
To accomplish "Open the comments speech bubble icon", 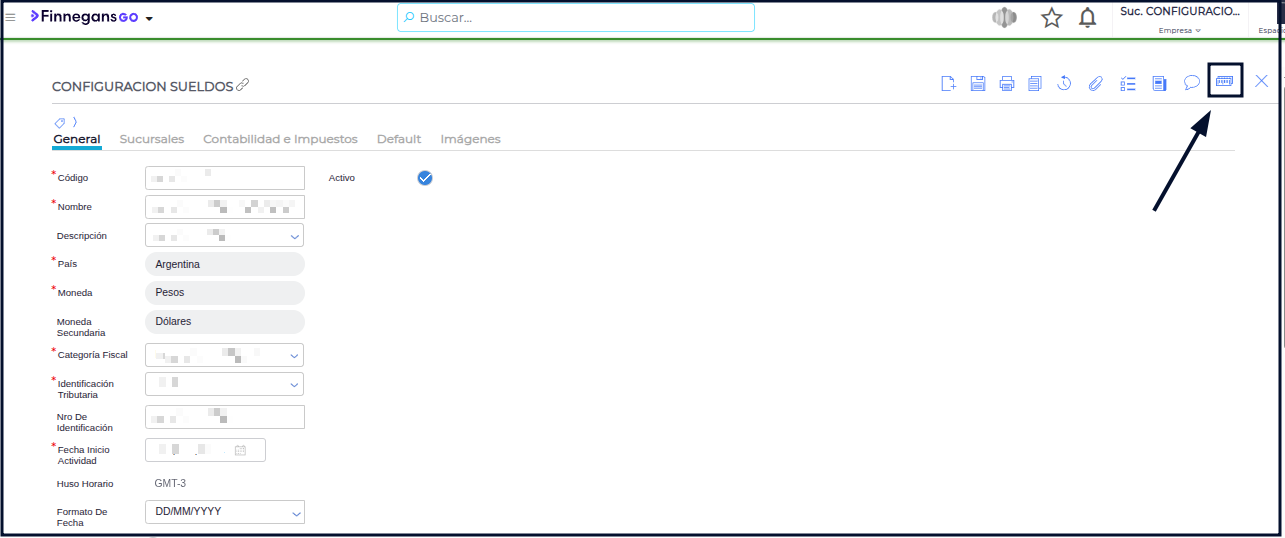I will click(1191, 82).
